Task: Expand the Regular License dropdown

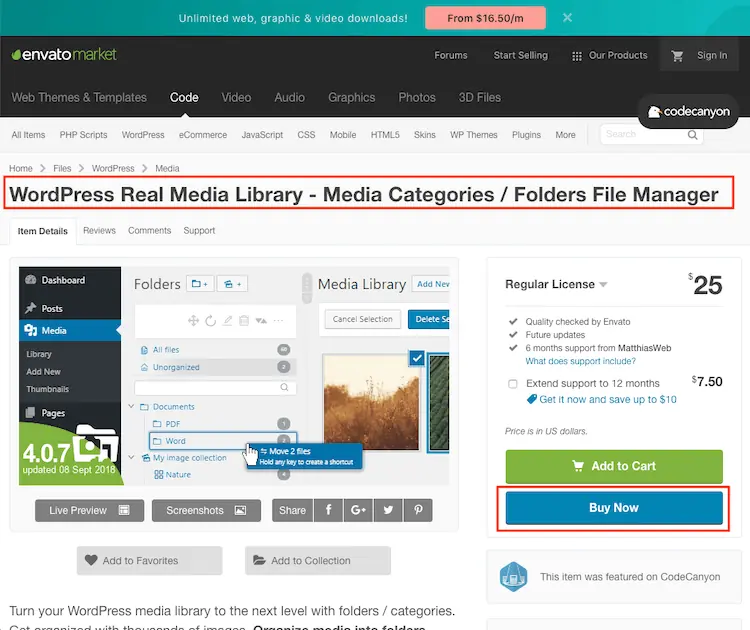Action: (556, 285)
